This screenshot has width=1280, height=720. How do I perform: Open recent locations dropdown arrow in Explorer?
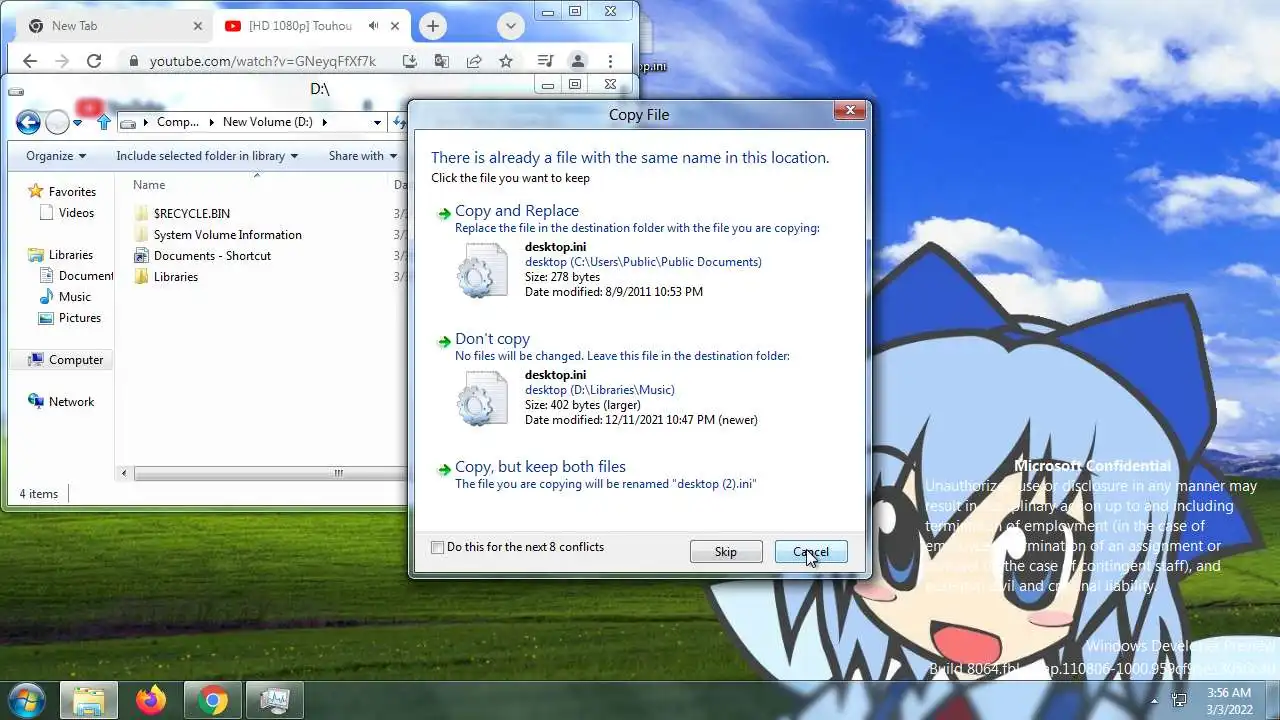[78, 123]
